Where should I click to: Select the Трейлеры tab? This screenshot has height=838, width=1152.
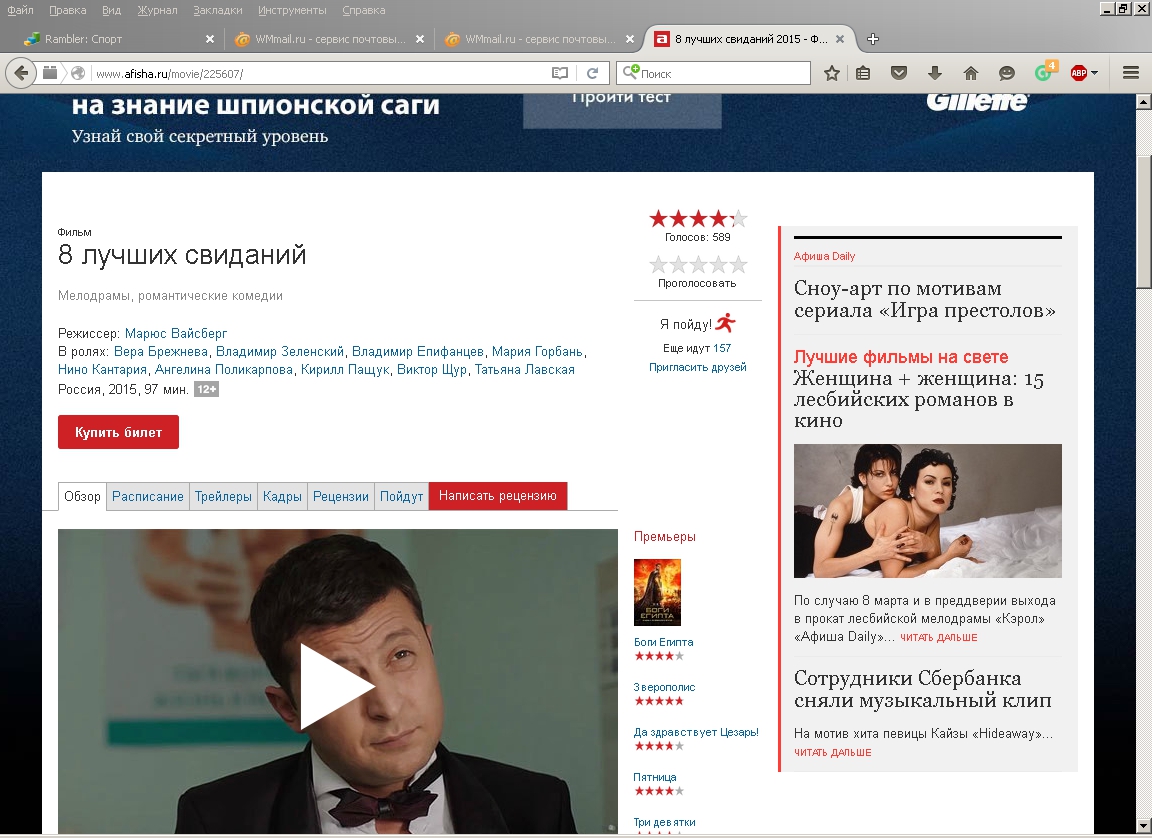click(x=223, y=496)
